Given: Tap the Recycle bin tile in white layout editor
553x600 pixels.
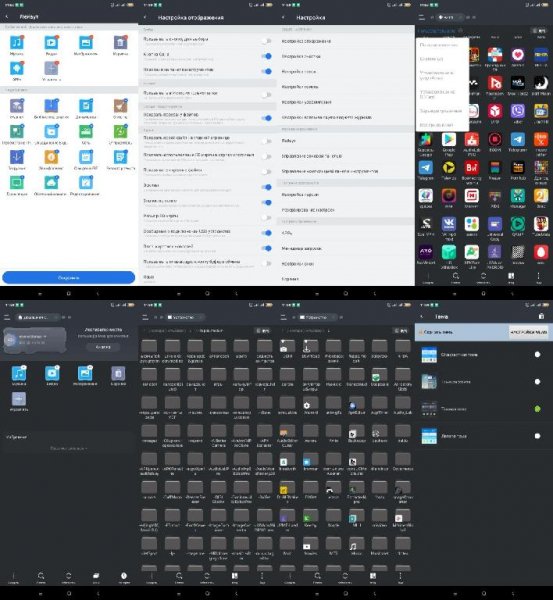Looking at the screenshot, I should coord(120,42).
